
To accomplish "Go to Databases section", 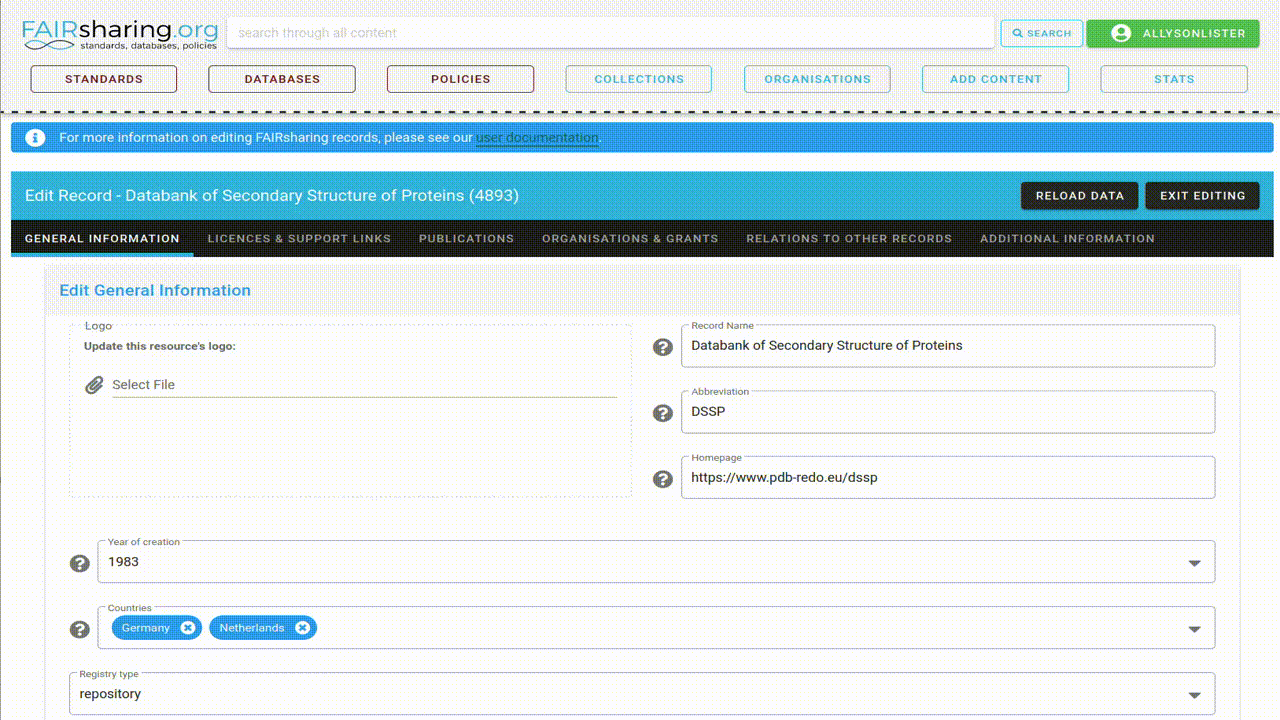I will (x=282, y=79).
